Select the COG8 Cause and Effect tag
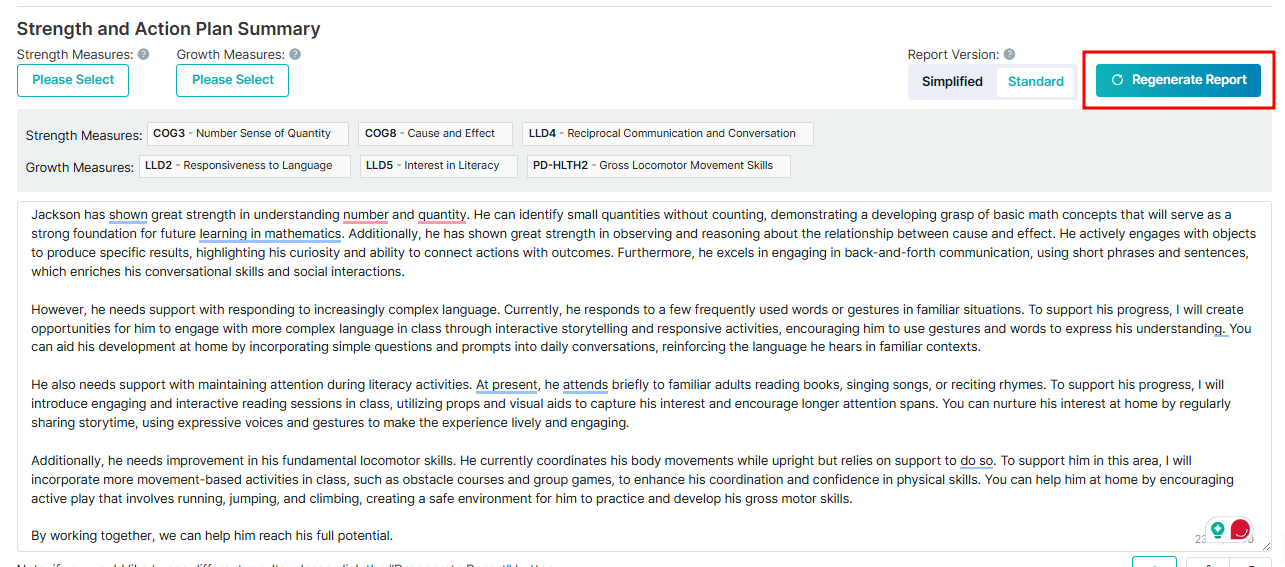 coord(435,134)
